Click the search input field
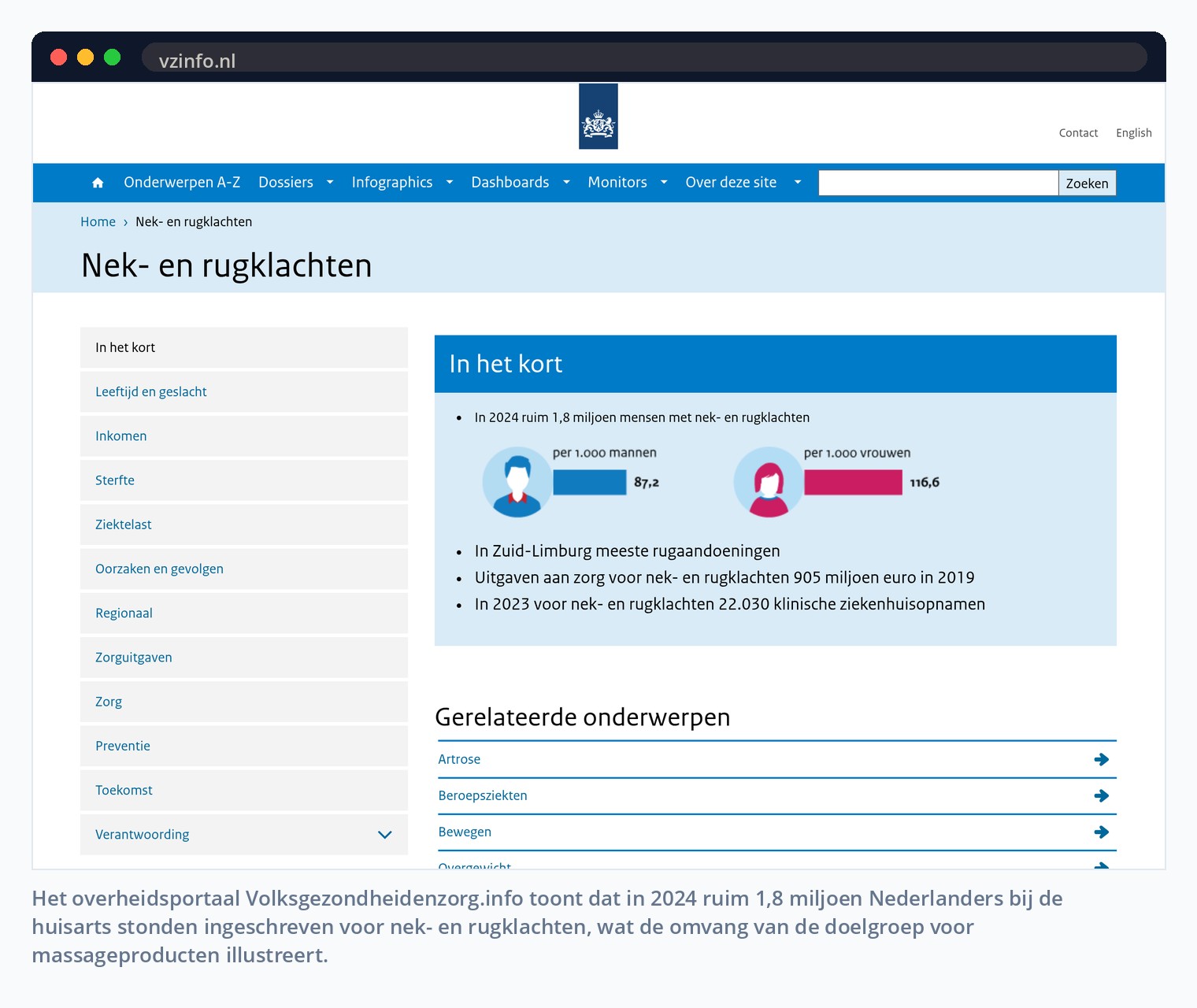The width and height of the screenshot is (1197, 1008). 938,183
